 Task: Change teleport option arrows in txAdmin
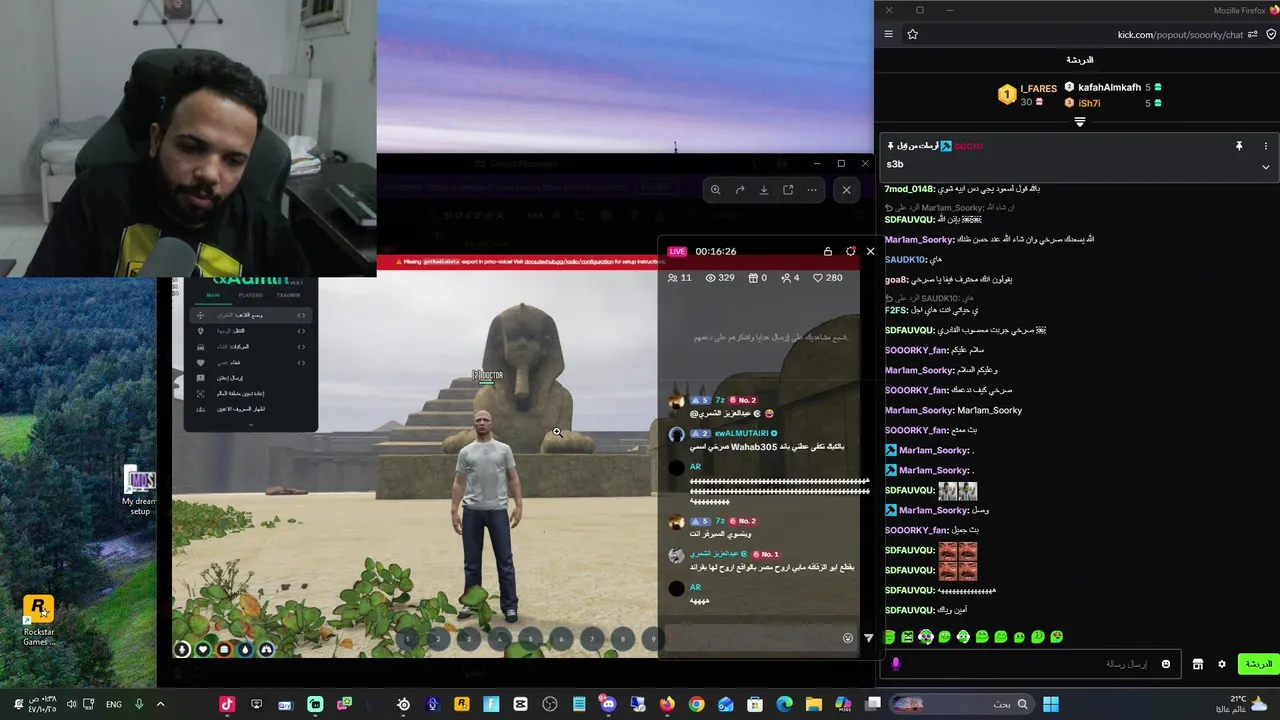coord(301,331)
